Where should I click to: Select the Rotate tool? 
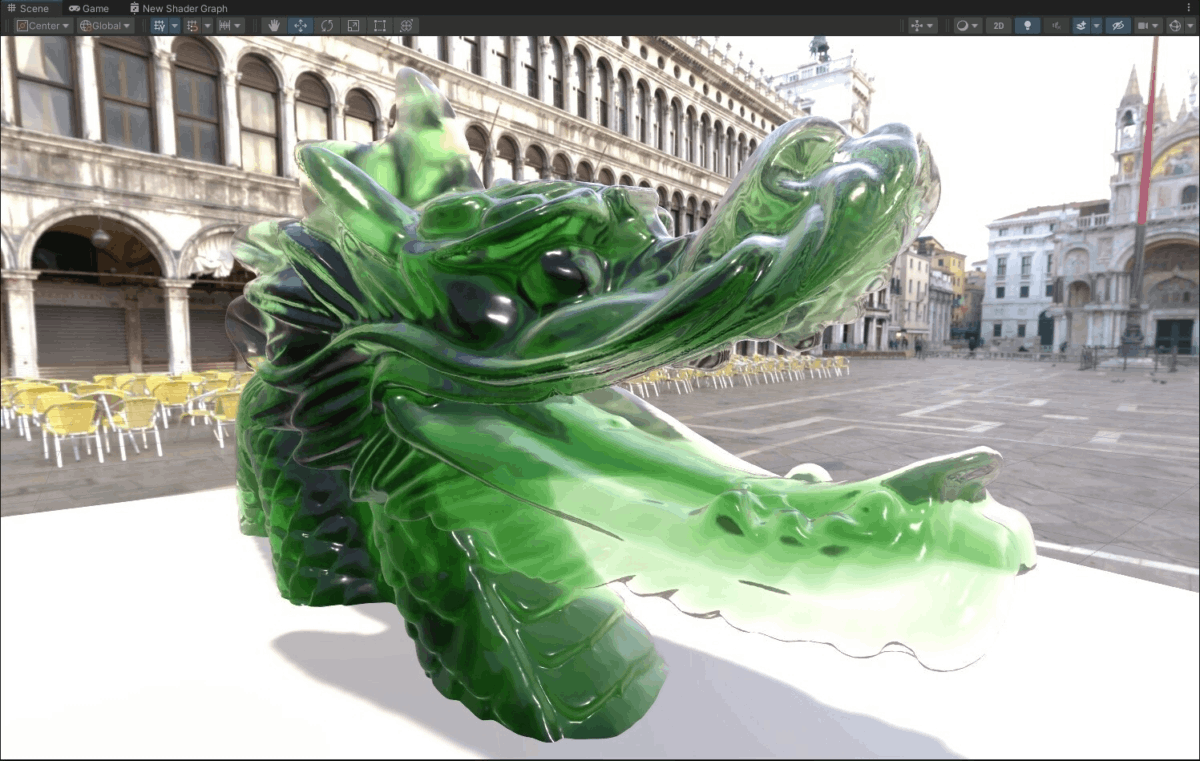point(327,26)
